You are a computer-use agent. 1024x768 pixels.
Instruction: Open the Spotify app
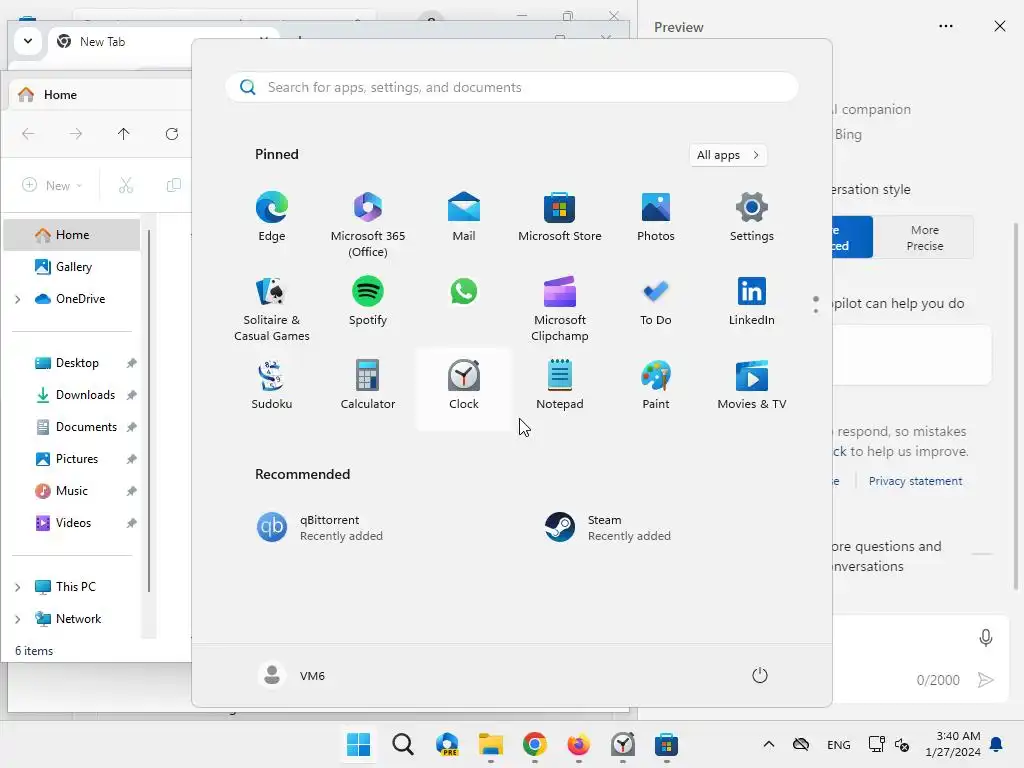pyautogui.click(x=368, y=301)
